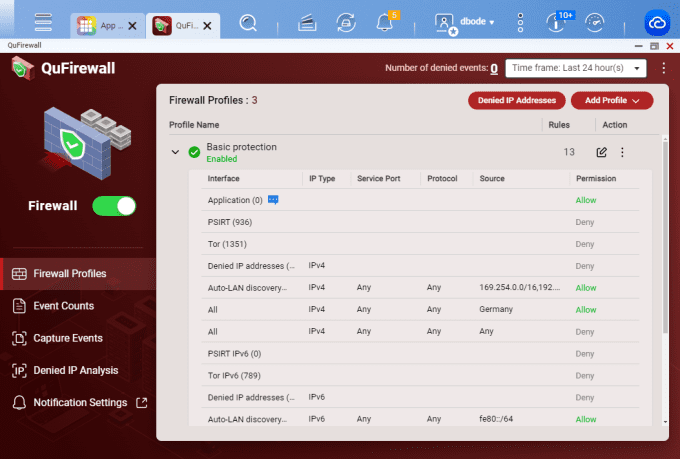The width and height of the screenshot is (680, 459).
Task: Click the Application (0) rule row
Action: 420,200
